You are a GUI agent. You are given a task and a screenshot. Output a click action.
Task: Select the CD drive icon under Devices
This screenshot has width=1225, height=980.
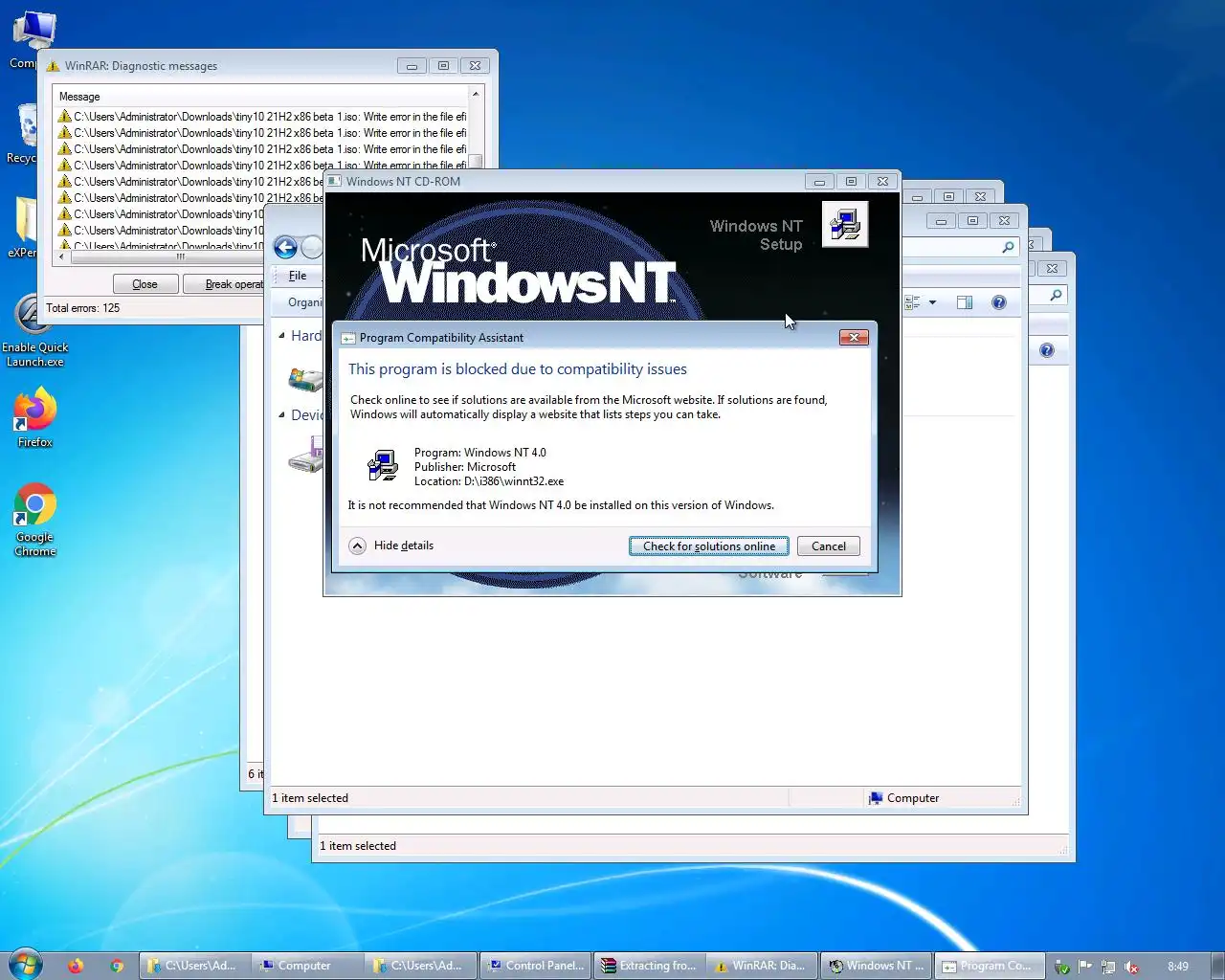pos(306,456)
